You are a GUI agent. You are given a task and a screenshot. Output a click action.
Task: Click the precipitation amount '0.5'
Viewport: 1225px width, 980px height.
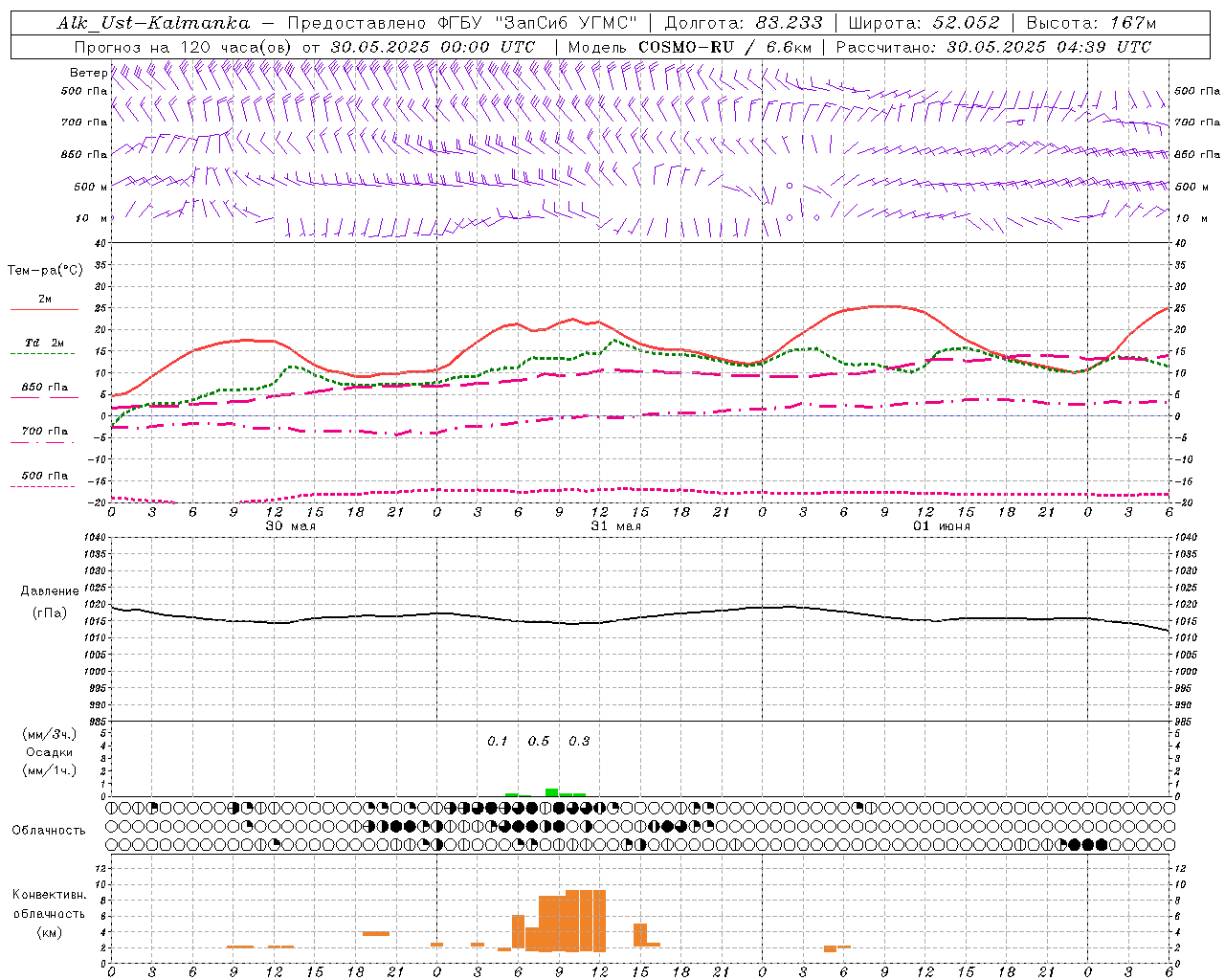tap(539, 742)
